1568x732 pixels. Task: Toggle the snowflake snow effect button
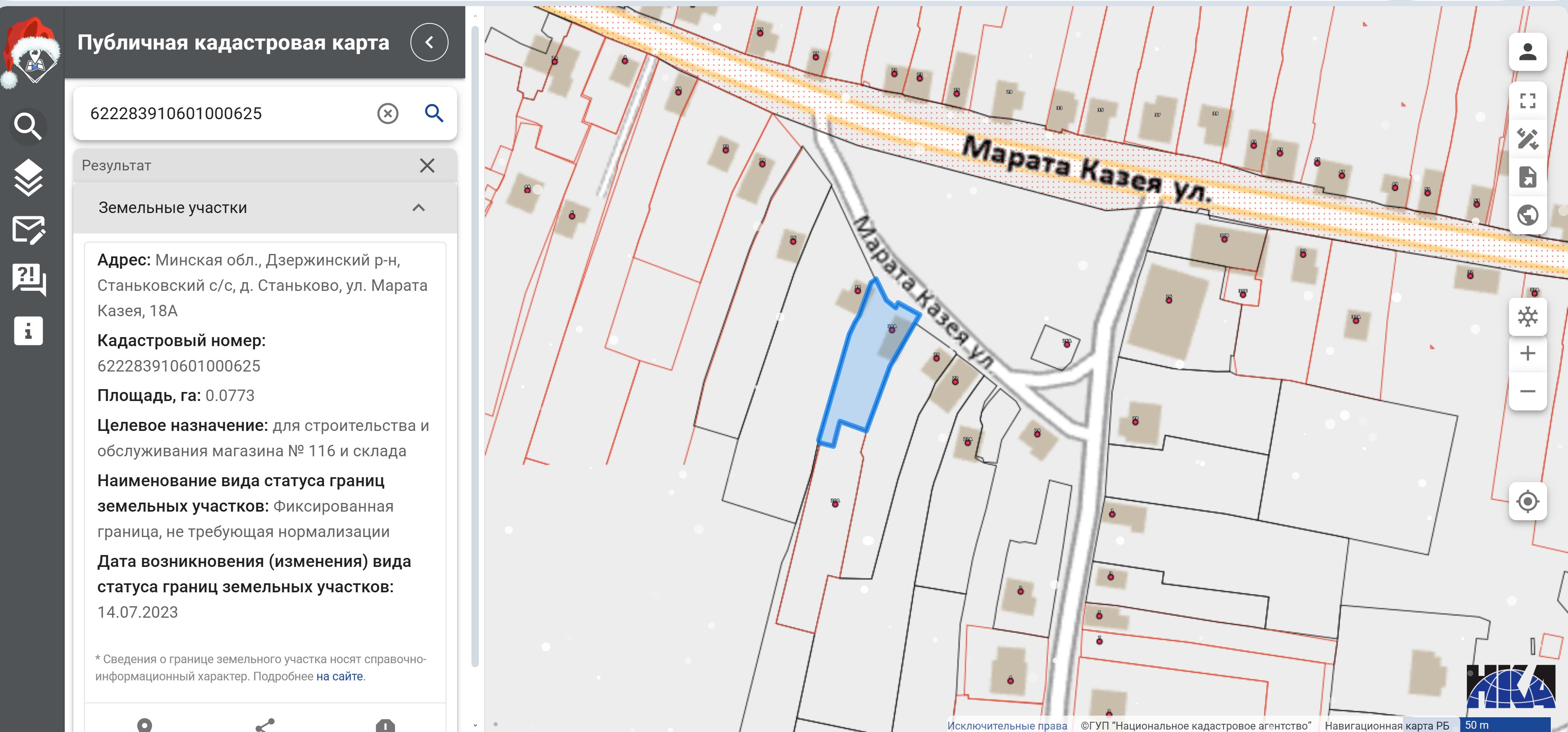point(1527,316)
